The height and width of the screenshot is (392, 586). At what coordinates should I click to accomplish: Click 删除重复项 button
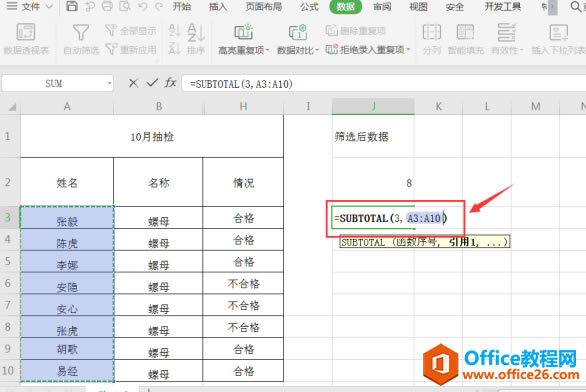[355, 31]
